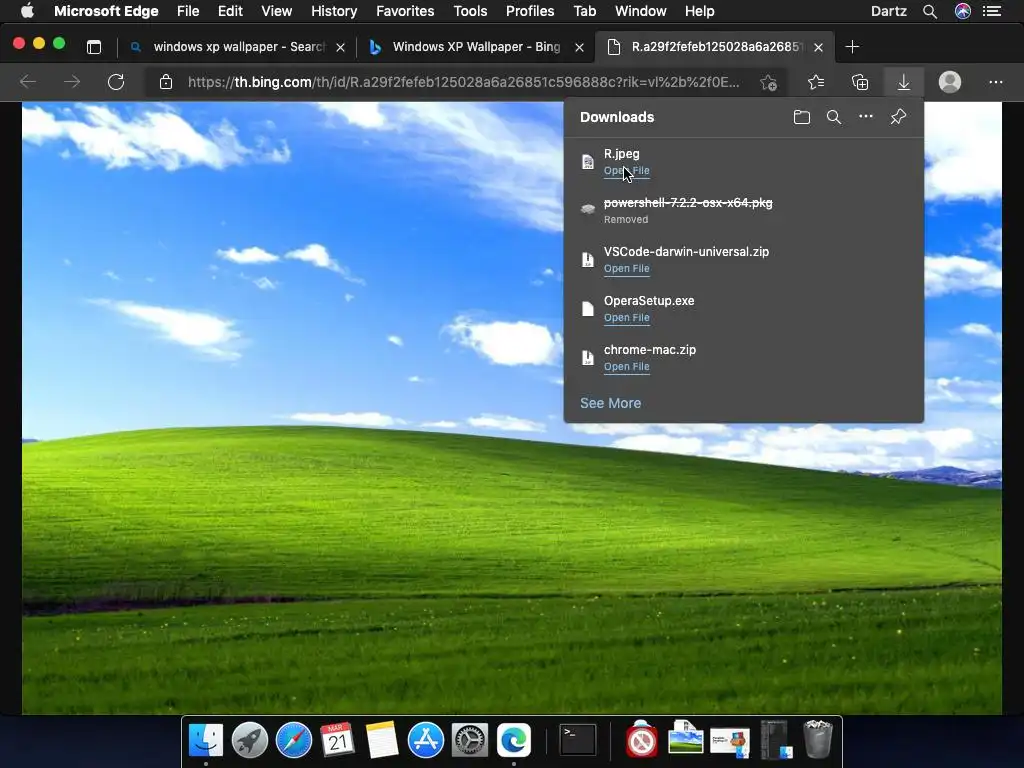
Task: Open a new tab
Action: tap(852, 47)
